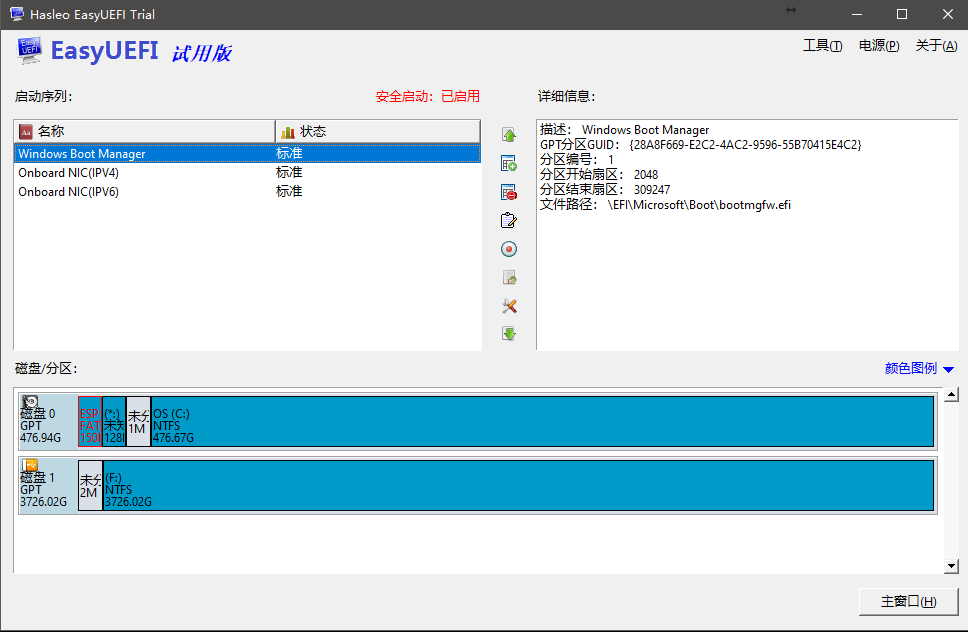
Task: Open the wrench and screwdriver tool
Action: click(x=509, y=306)
